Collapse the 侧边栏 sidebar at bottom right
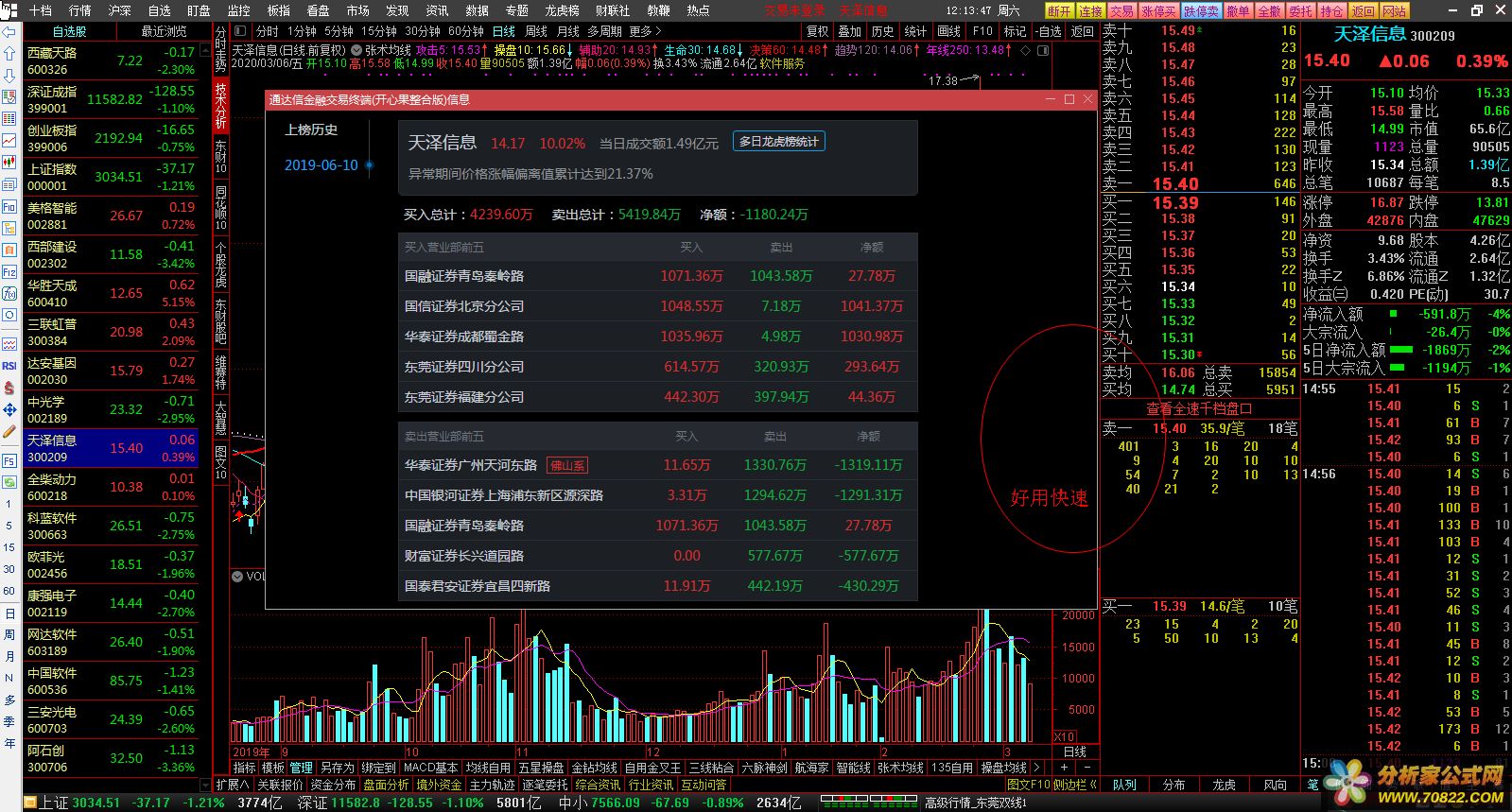The height and width of the screenshot is (812, 1512). point(1075,785)
